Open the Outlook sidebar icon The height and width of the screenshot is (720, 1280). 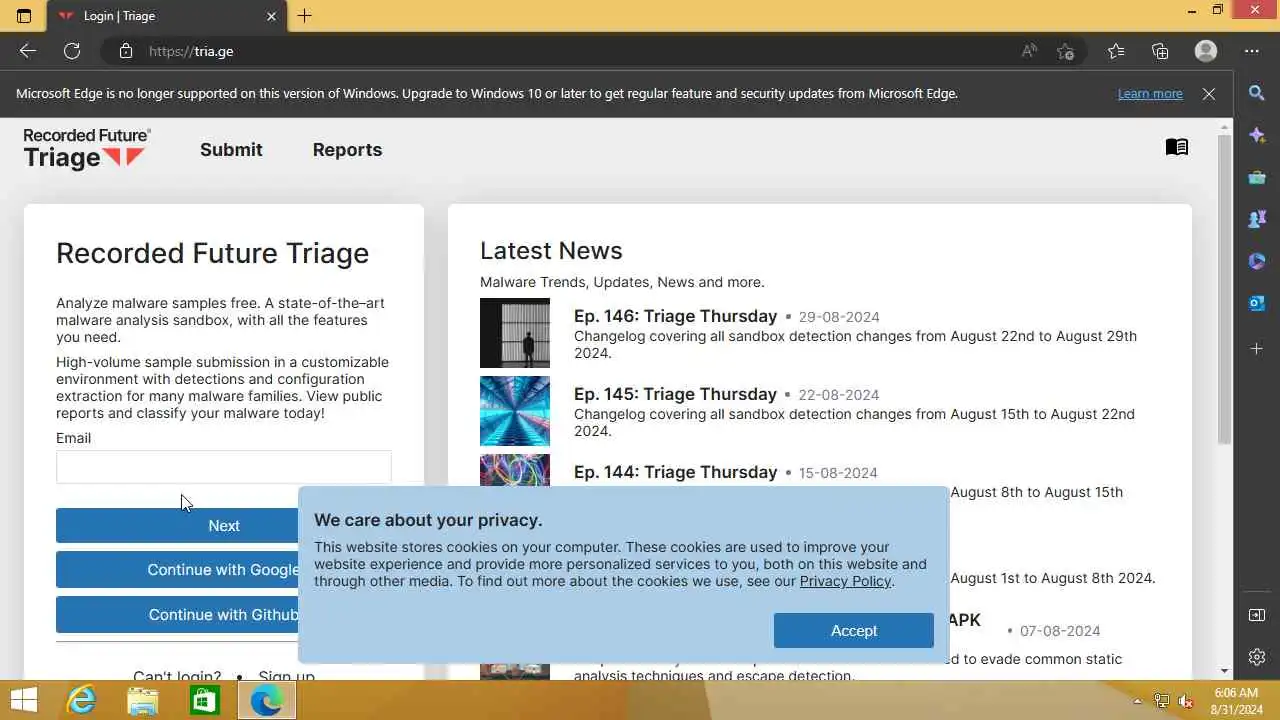pyautogui.click(x=1257, y=303)
